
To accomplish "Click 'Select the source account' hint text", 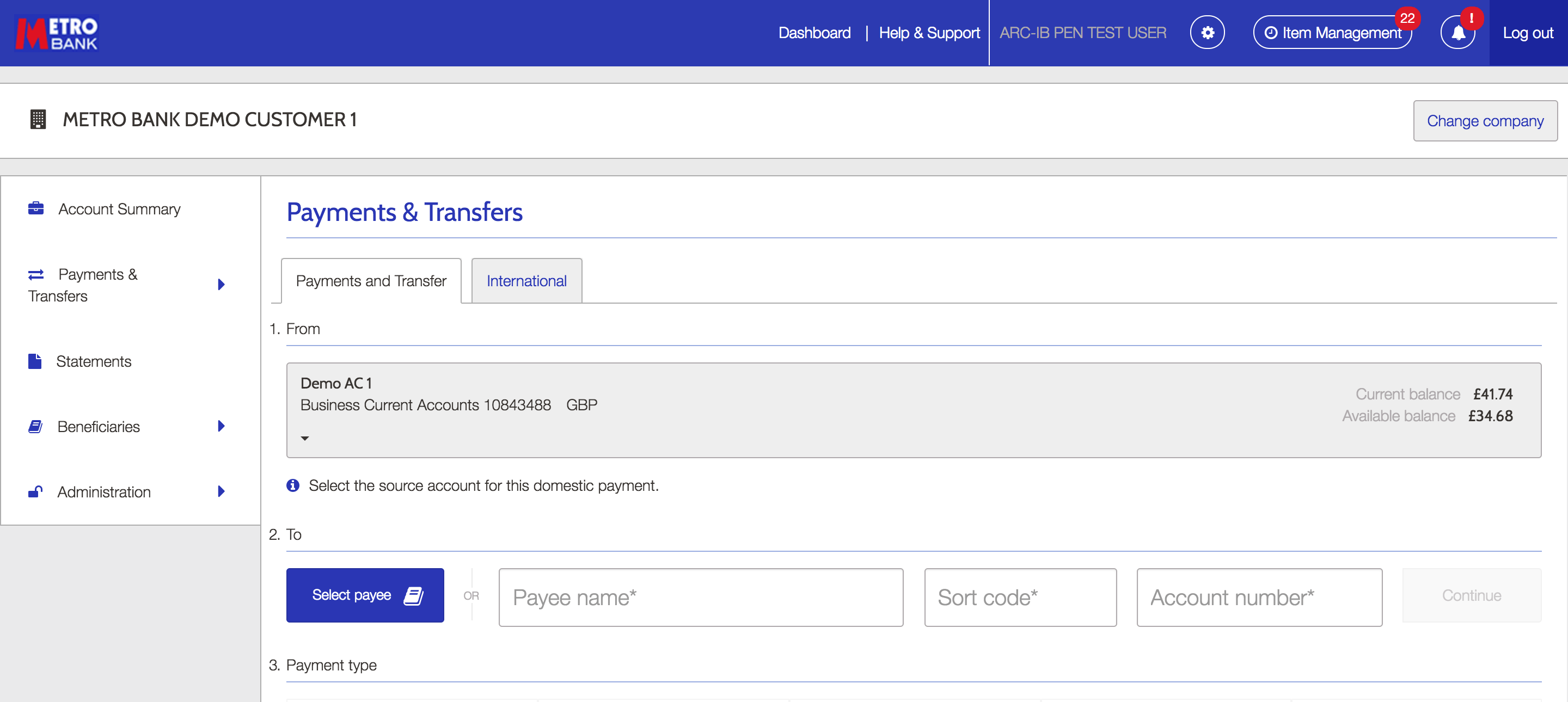I will coord(483,485).
